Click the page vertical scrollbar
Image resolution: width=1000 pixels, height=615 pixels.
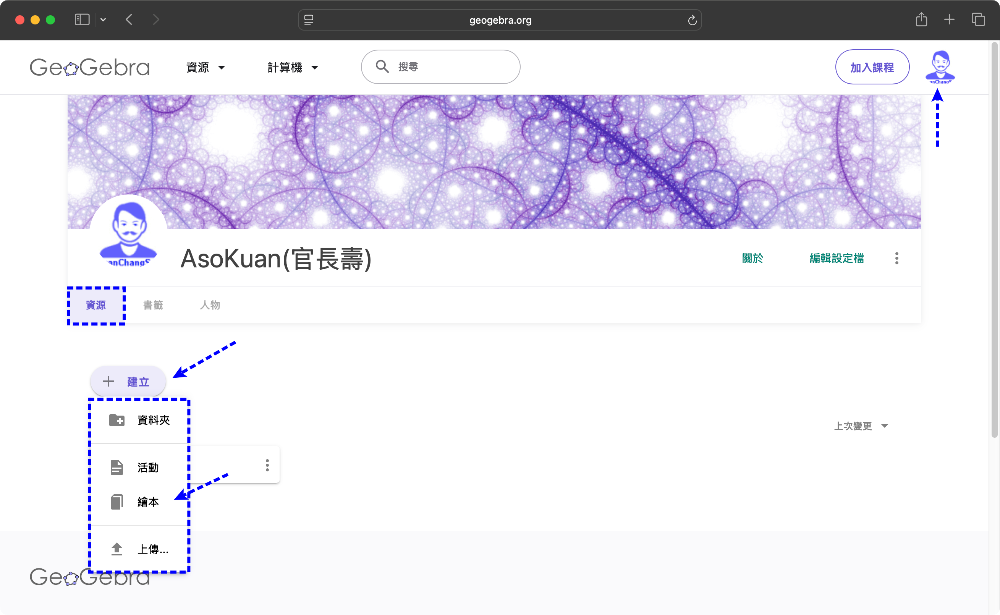pyautogui.click(x=994, y=240)
